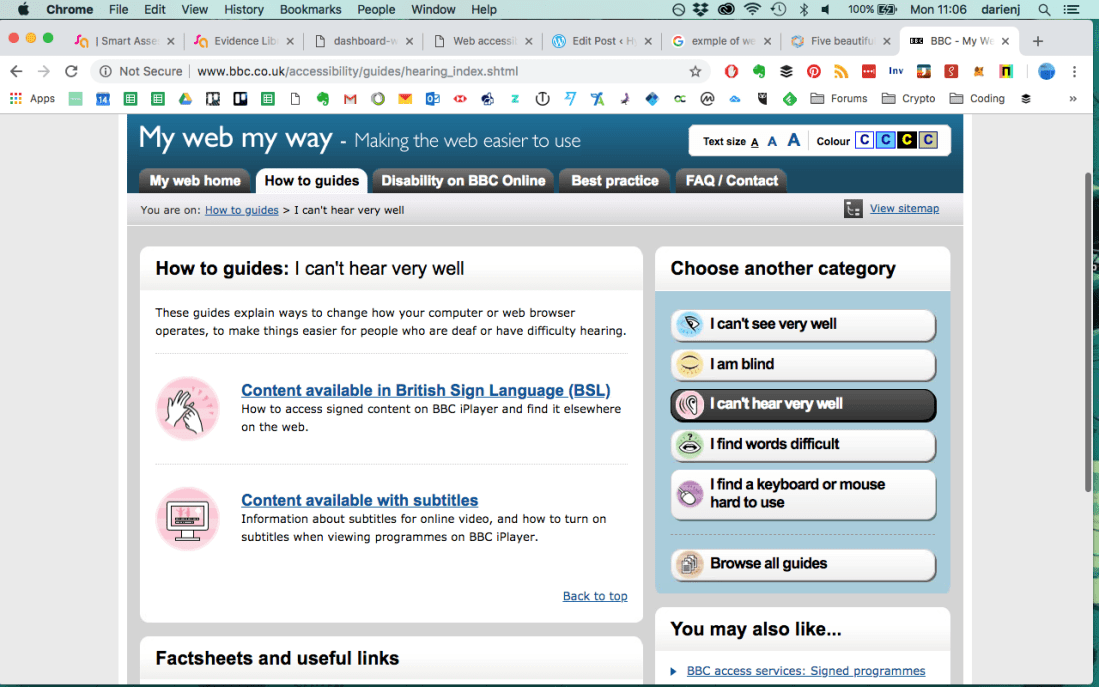Image resolution: width=1099 pixels, height=687 pixels.
Task: Open the Gmail bookmark icon
Action: click(350, 99)
